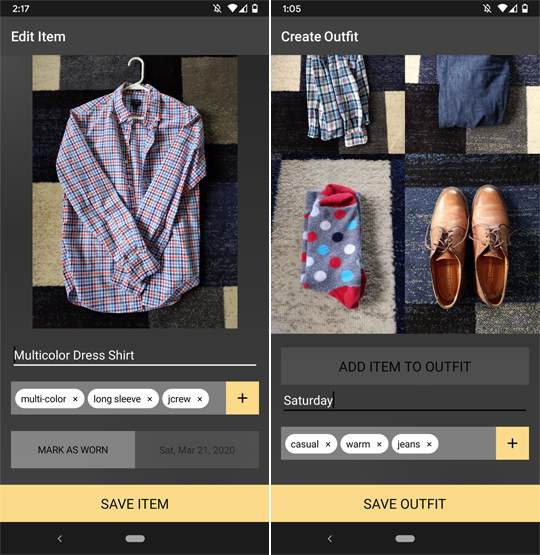Remove the jeans tag chip
The width and height of the screenshot is (540, 555).
click(x=429, y=444)
